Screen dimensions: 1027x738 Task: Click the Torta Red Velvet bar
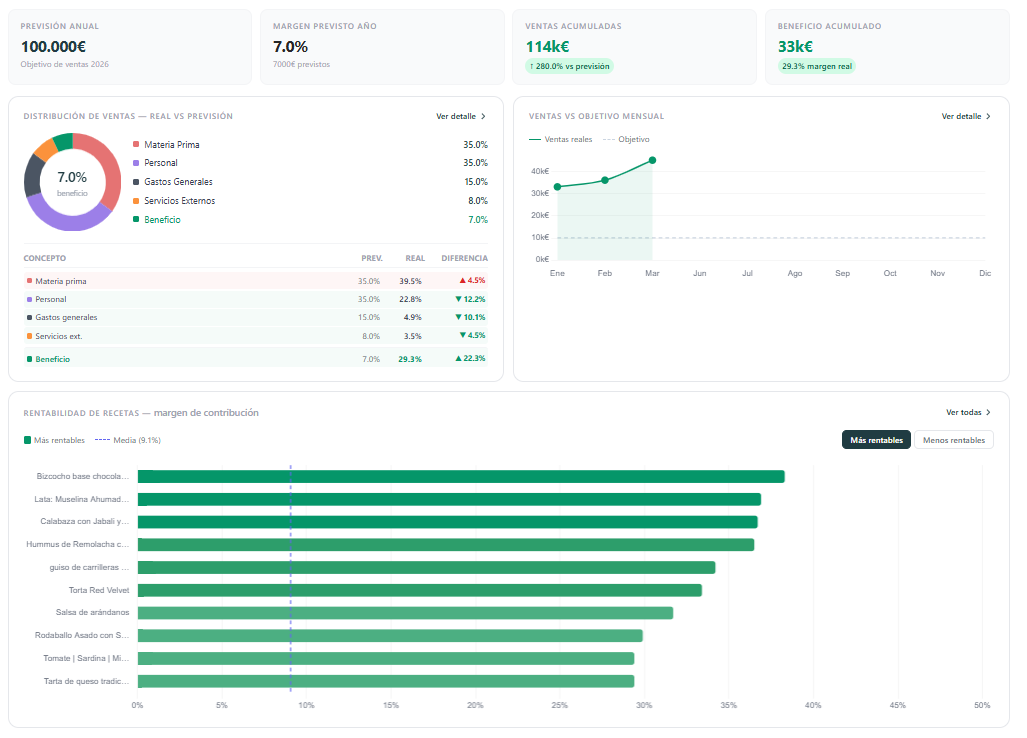click(420, 591)
